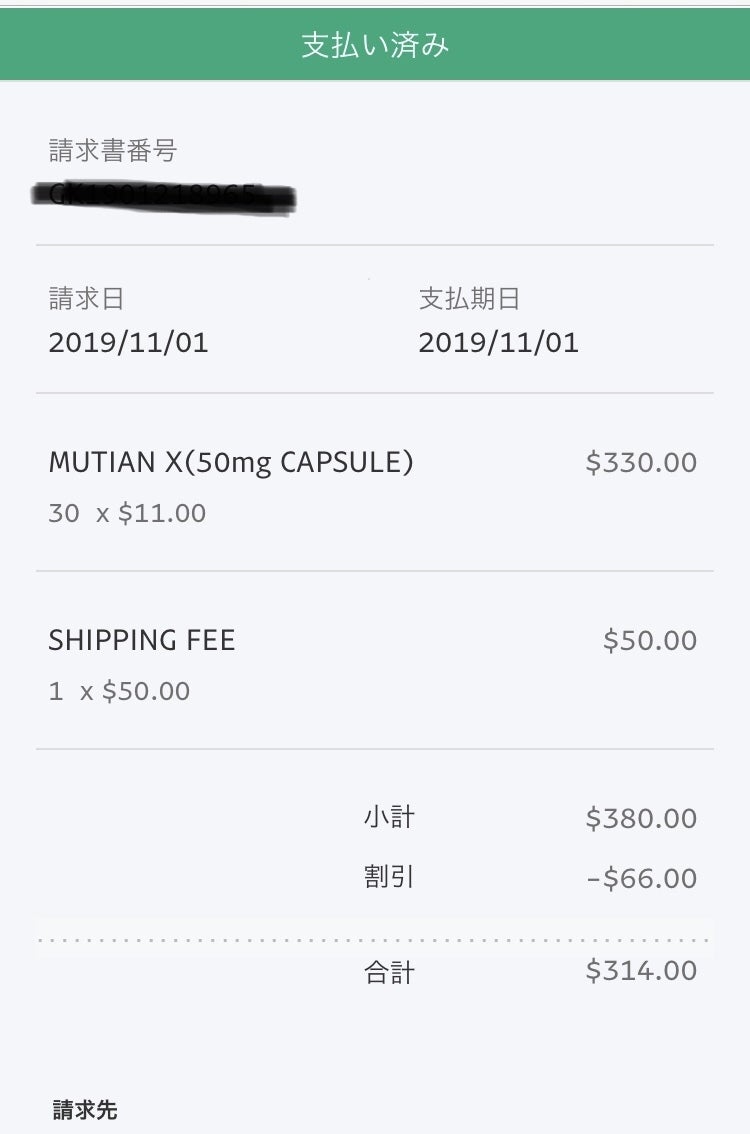Tap the green 支払い済み status banner
The width and height of the screenshot is (750, 1134).
(375, 45)
